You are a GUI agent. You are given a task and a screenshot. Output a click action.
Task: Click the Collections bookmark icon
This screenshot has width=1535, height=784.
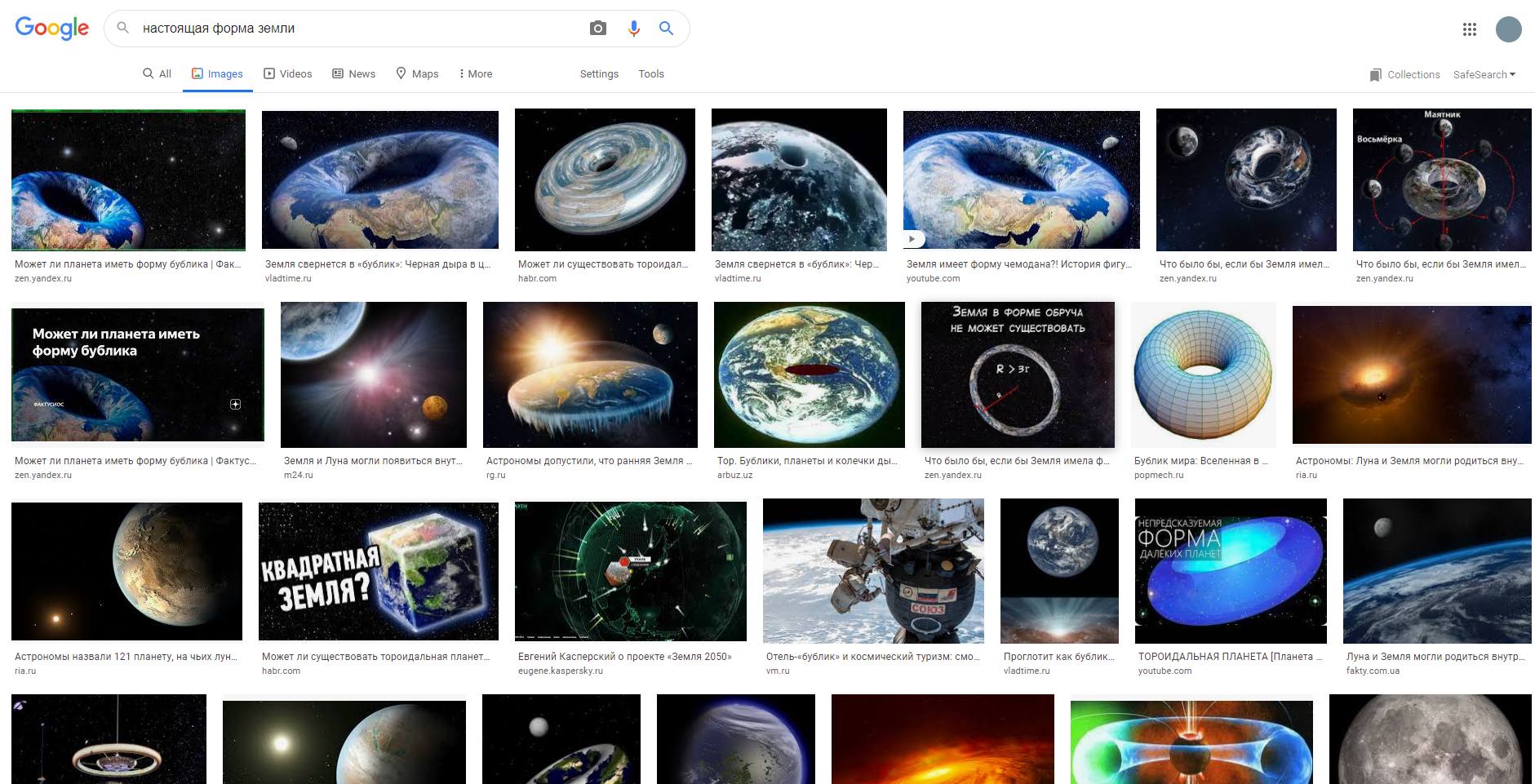(x=1376, y=74)
